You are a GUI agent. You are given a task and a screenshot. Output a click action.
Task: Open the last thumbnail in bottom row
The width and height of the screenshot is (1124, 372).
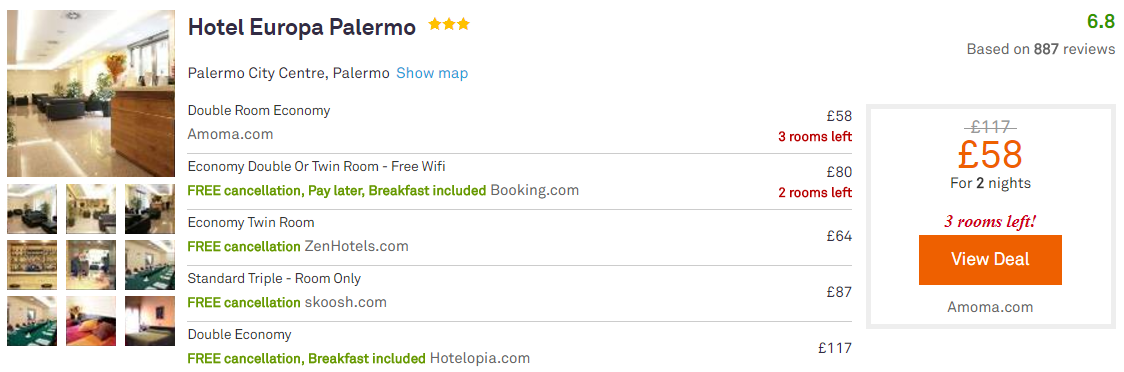[150, 320]
